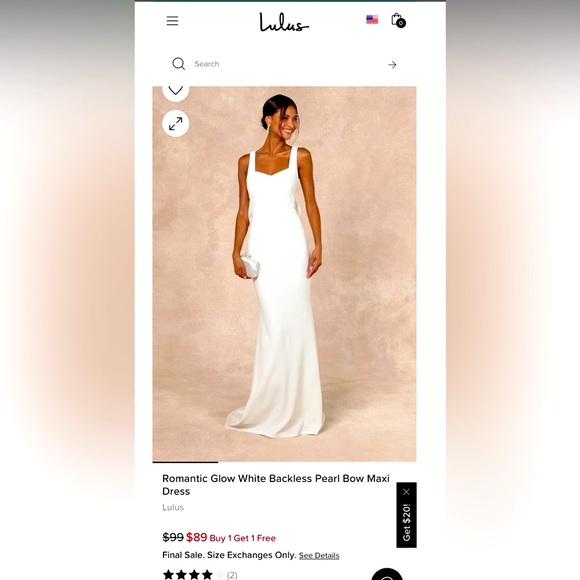
Task: Close the Get $20! promo tab
Action: (407, 492)
